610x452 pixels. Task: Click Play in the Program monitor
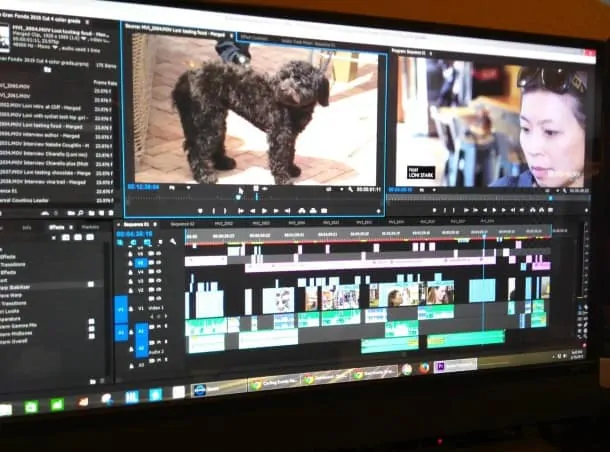coord(494,210)
